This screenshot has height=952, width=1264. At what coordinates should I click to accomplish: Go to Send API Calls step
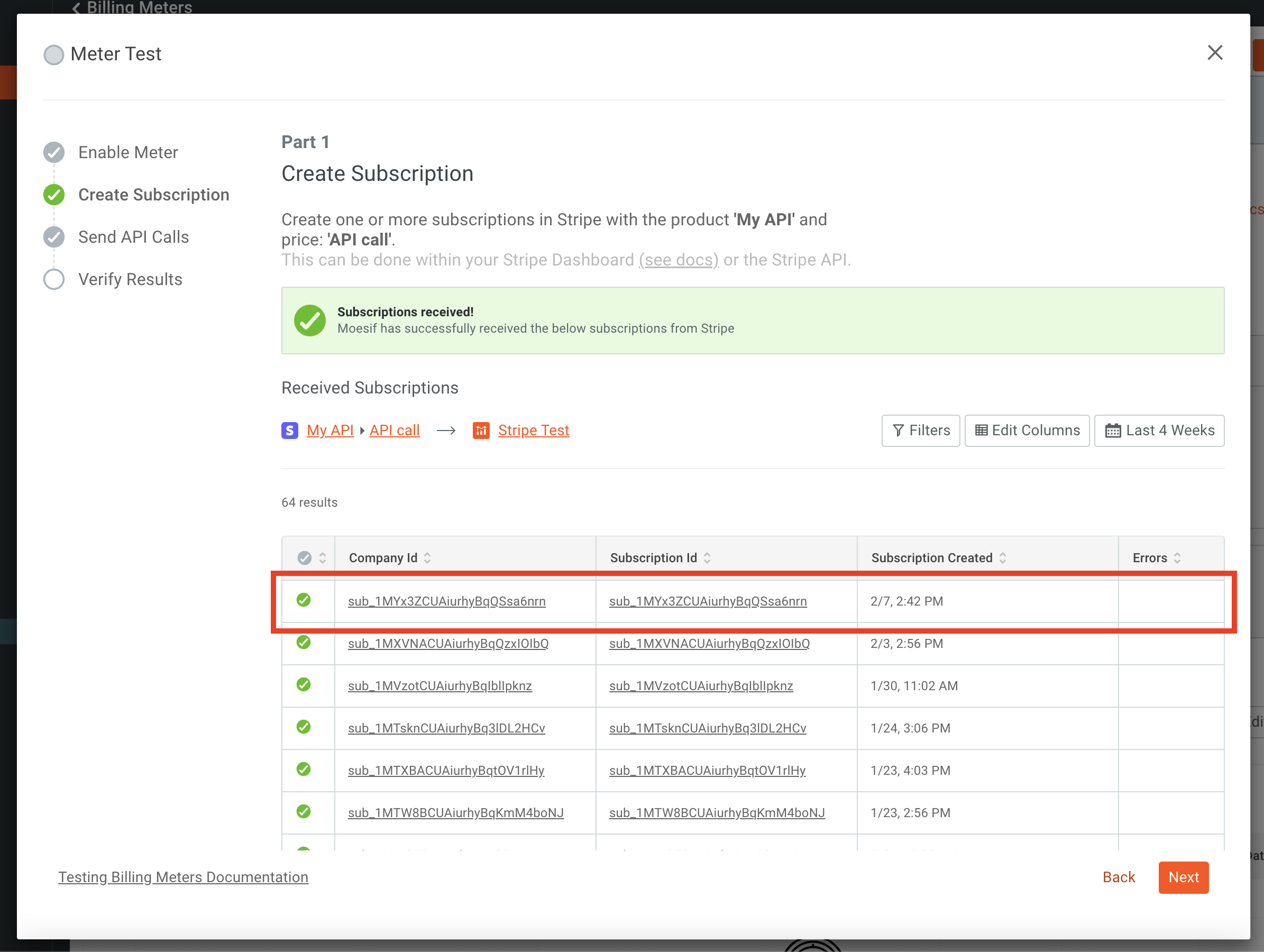click(133, 237)
